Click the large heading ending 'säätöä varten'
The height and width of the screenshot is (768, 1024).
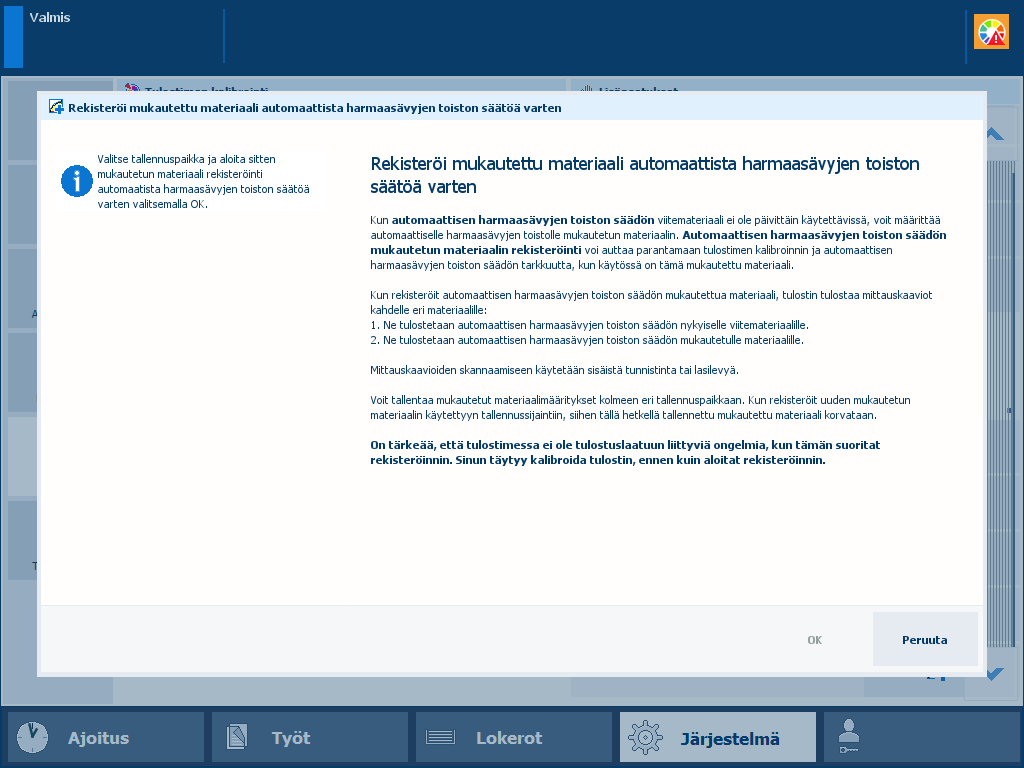[645, 175]
